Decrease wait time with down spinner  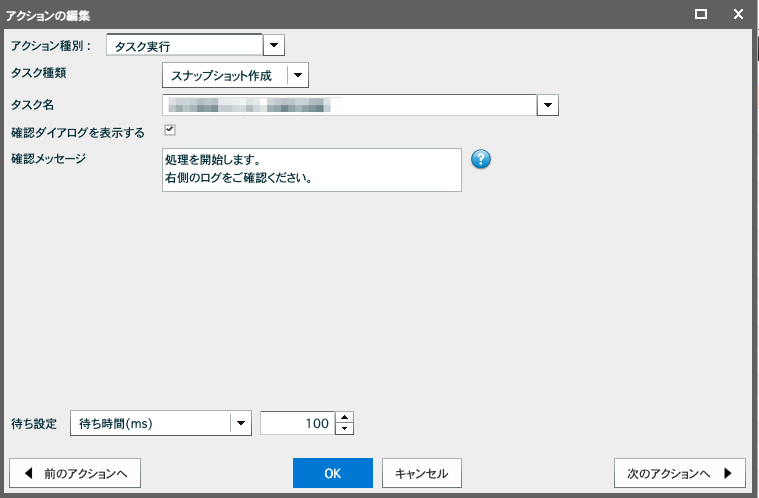[344, 429]
